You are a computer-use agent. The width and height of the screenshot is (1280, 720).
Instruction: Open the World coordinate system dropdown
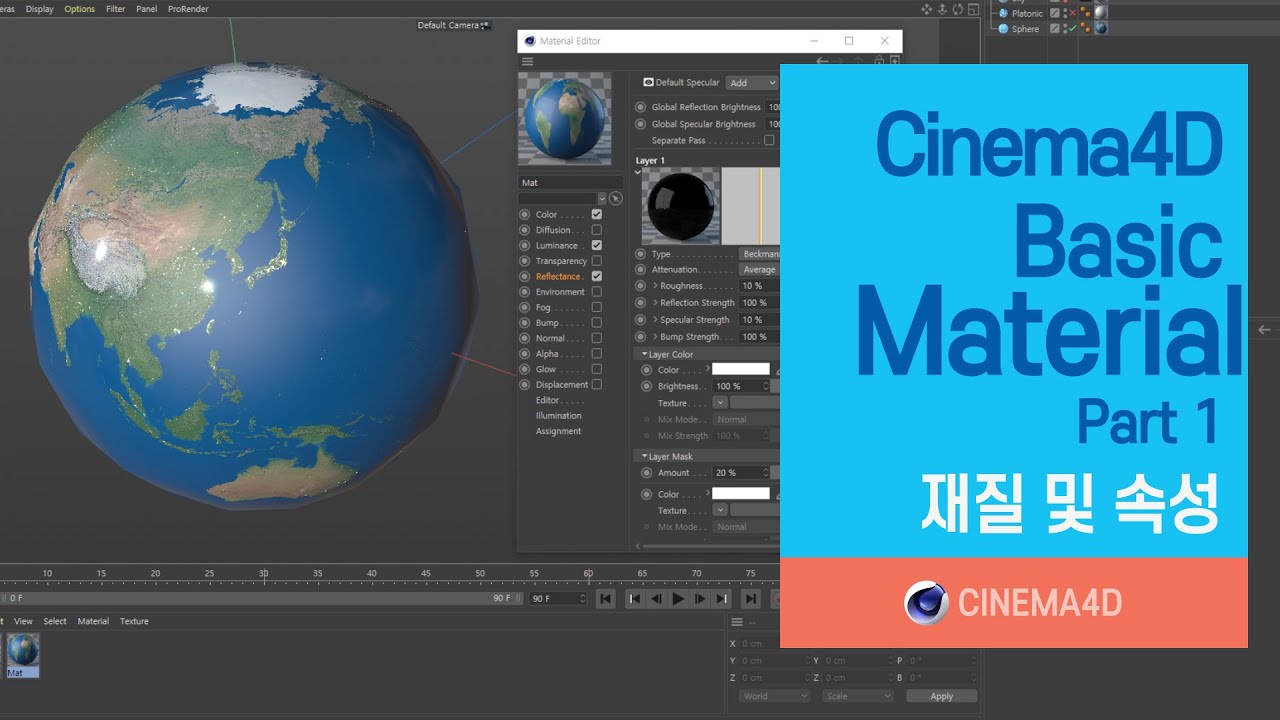tap(775, 696)
